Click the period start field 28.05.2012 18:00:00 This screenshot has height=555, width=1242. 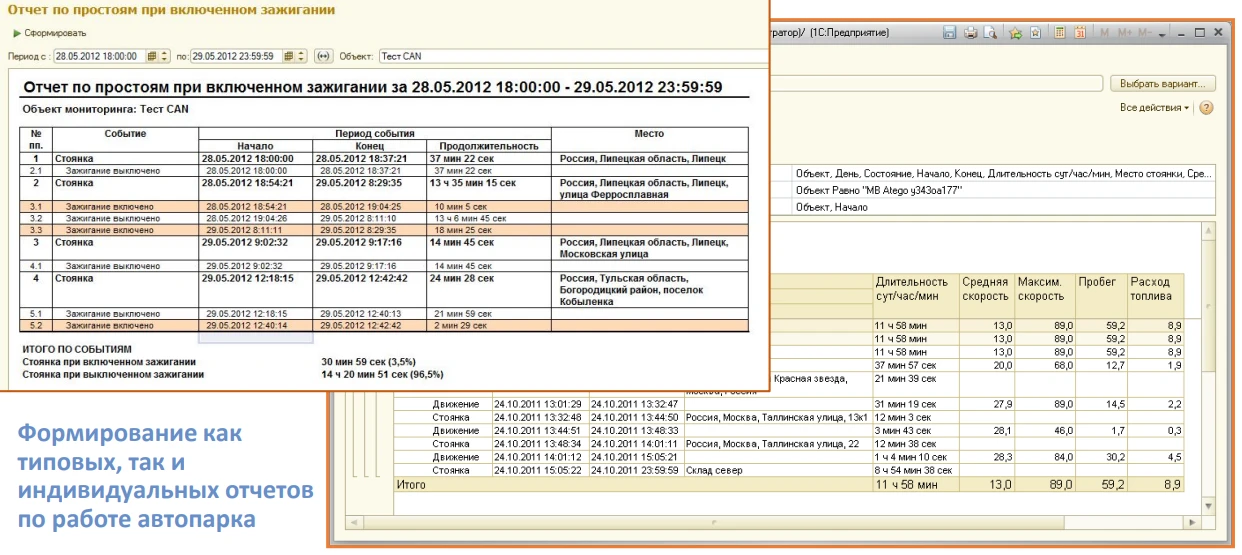[98, 57]
